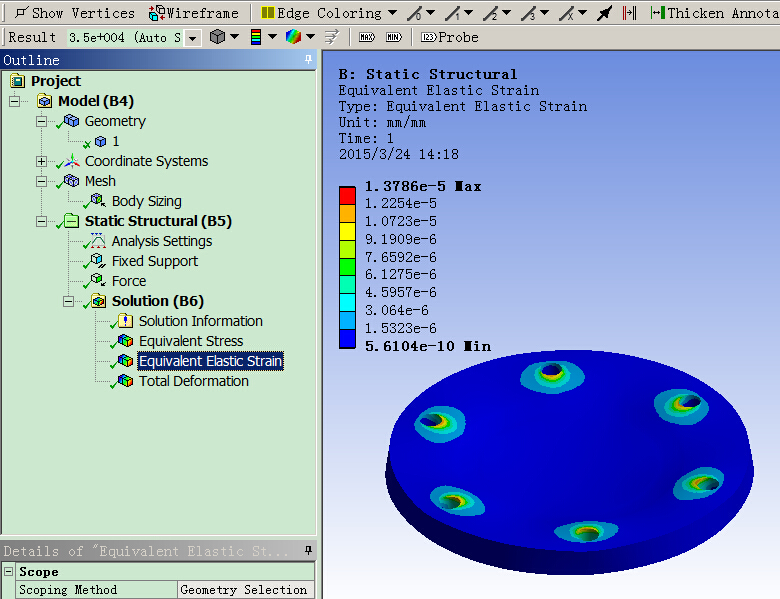
Task: Open the result scale factor combo box
Action: pyautogui.click(x=192, y=37)
